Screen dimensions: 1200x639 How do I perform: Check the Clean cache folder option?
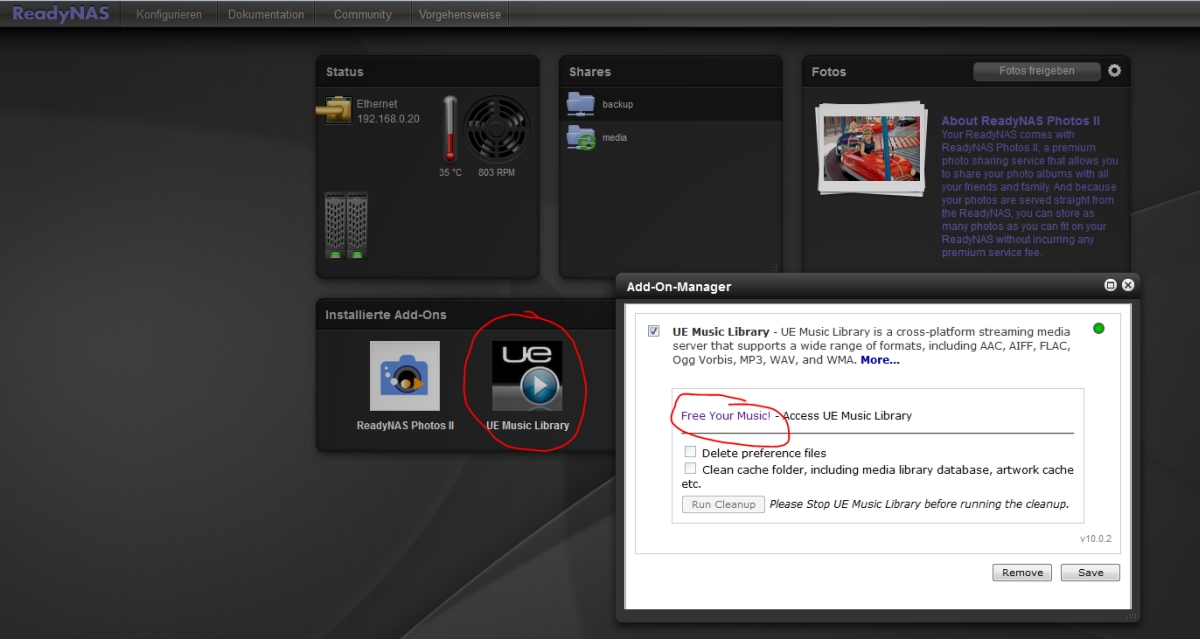[690, 468]
